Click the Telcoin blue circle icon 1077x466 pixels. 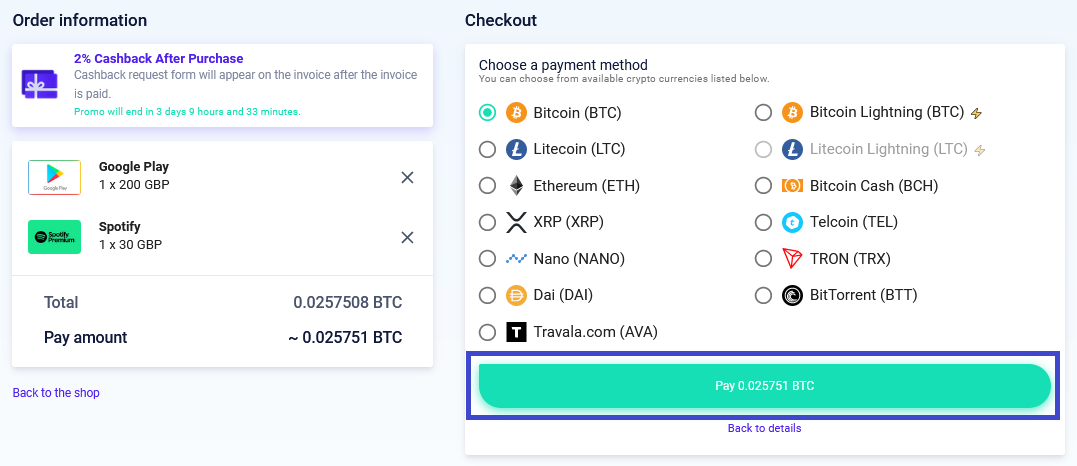point(792,222)
